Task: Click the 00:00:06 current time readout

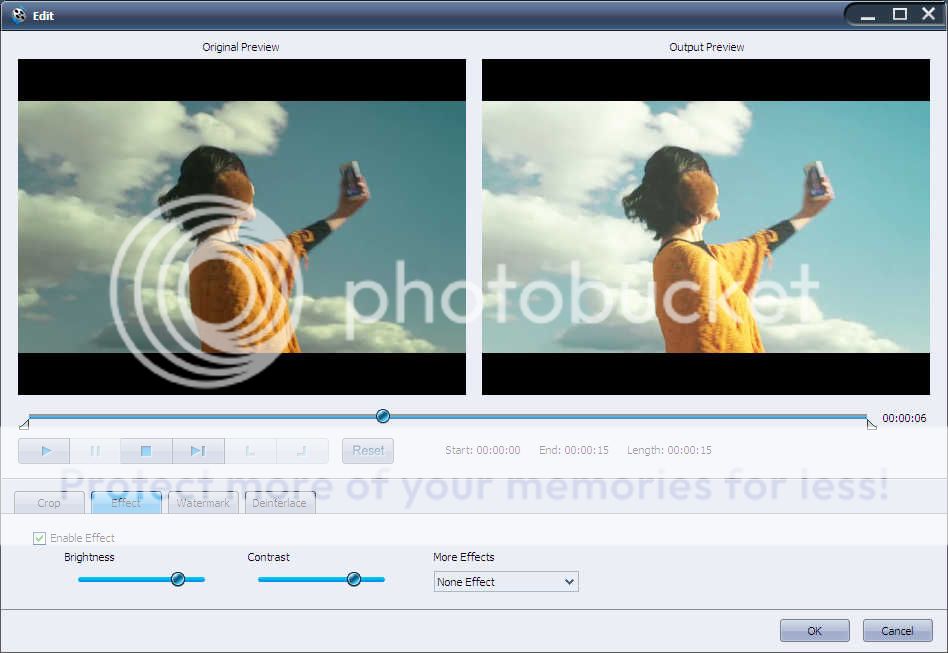Action: [x=904, y=418]
